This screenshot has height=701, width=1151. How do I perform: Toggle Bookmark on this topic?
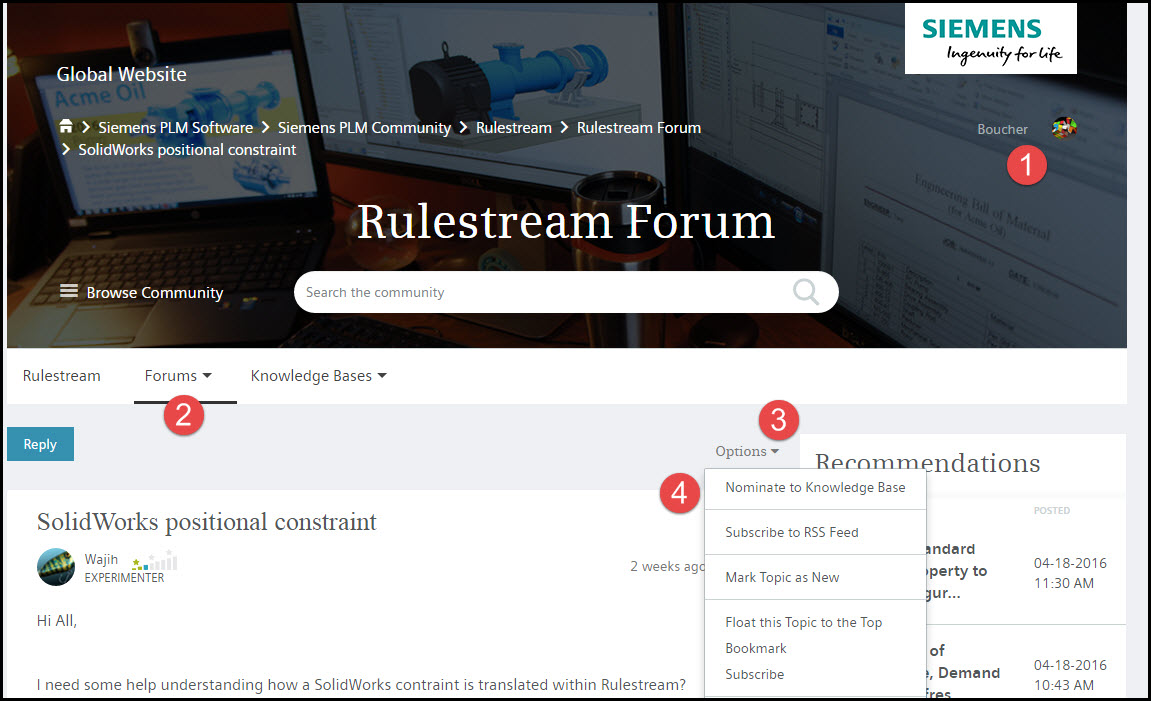pos(755,648)
